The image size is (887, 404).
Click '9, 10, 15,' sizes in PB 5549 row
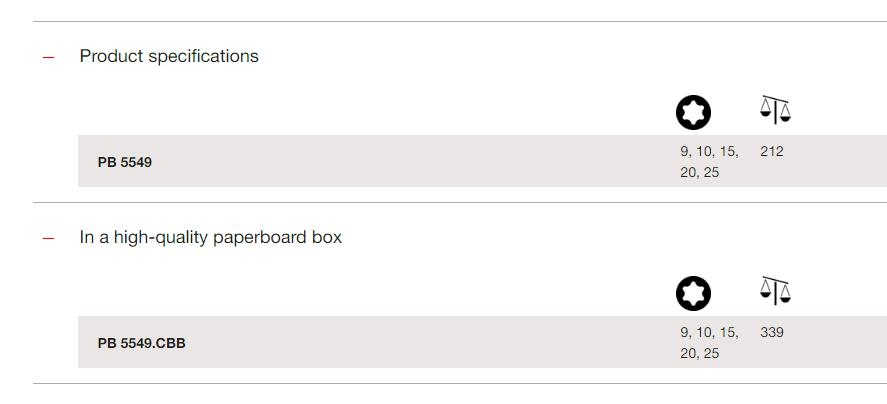[709, 152]
